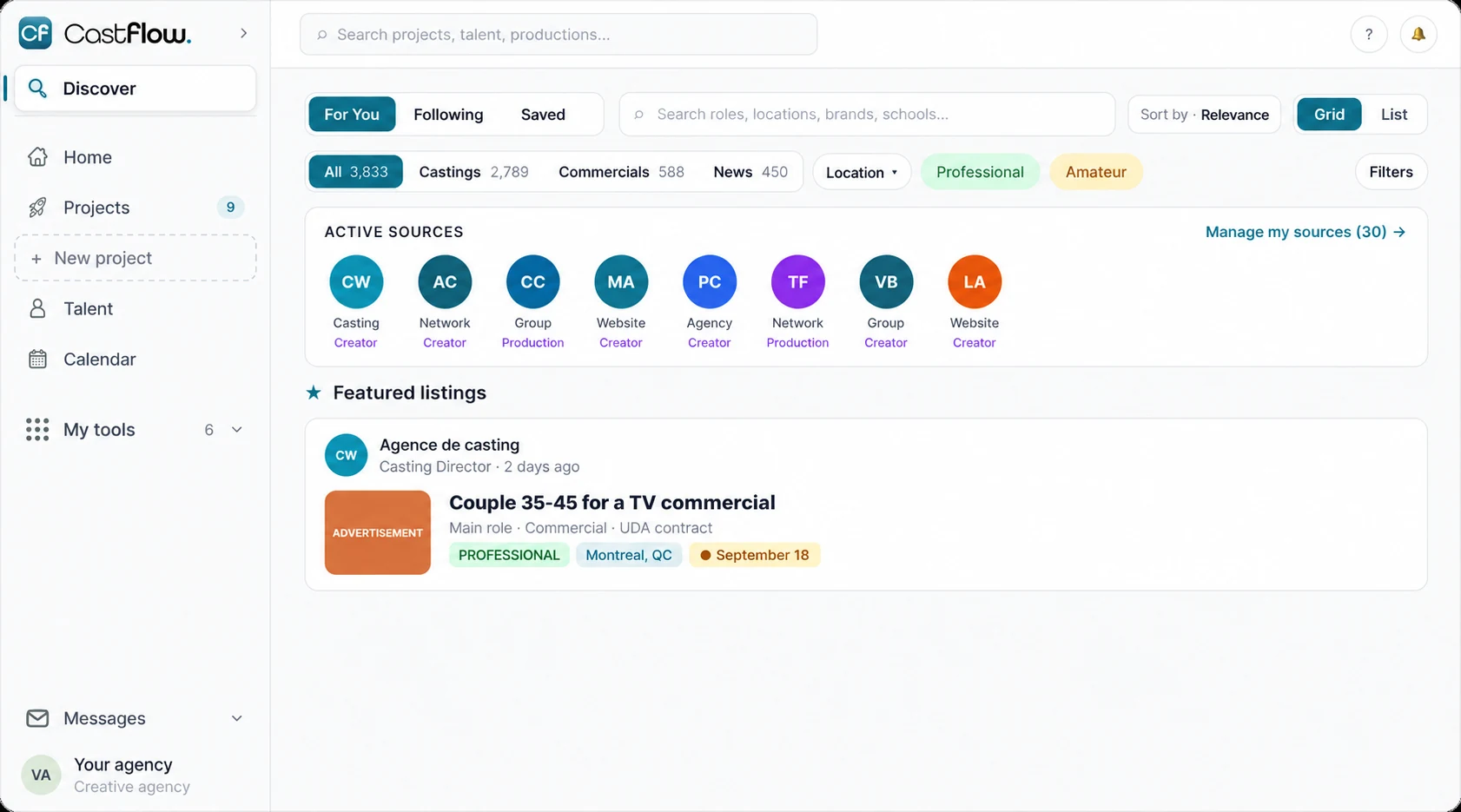Open the Couple 35-45 TV commercial listing

coord(612,503)
